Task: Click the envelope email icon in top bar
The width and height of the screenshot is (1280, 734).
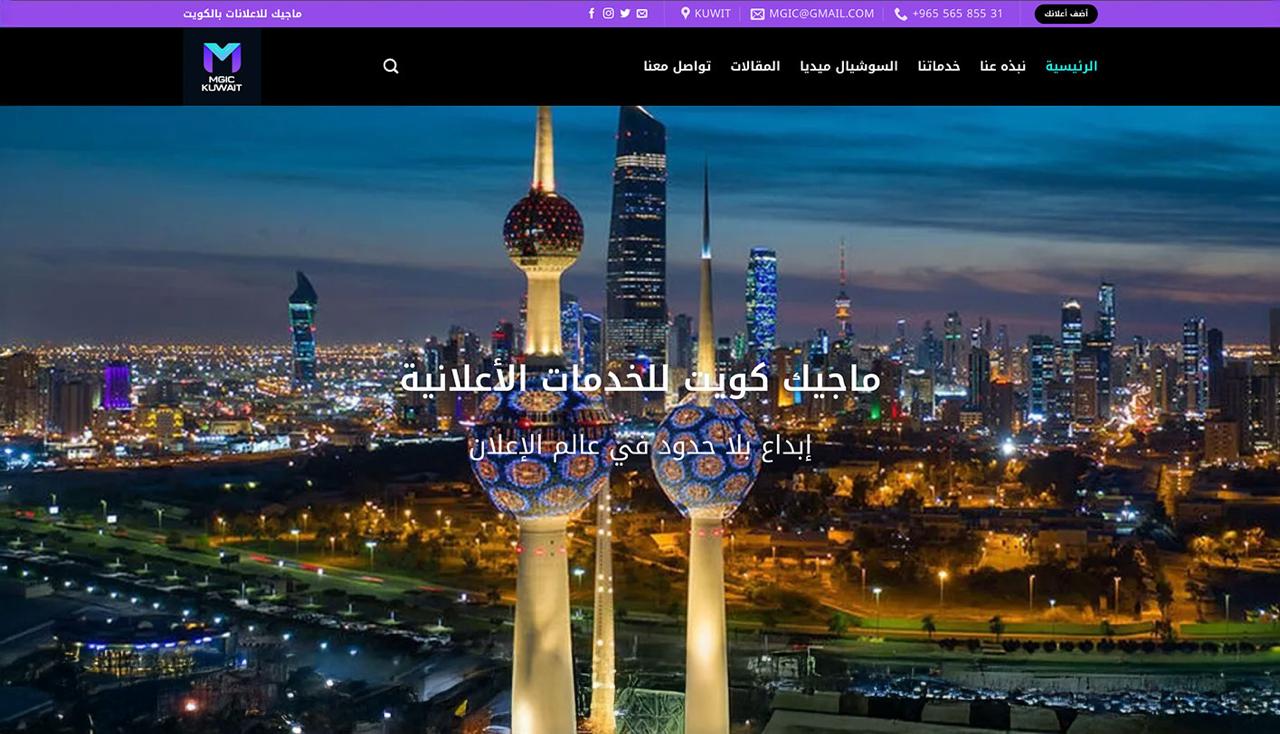Action: point(641,13)
